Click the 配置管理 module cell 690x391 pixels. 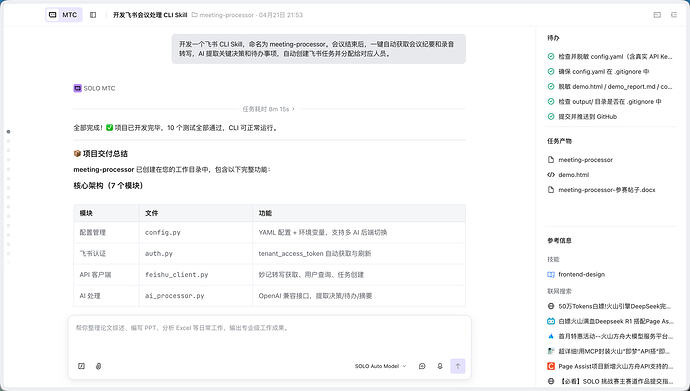(x=106, y=232)
